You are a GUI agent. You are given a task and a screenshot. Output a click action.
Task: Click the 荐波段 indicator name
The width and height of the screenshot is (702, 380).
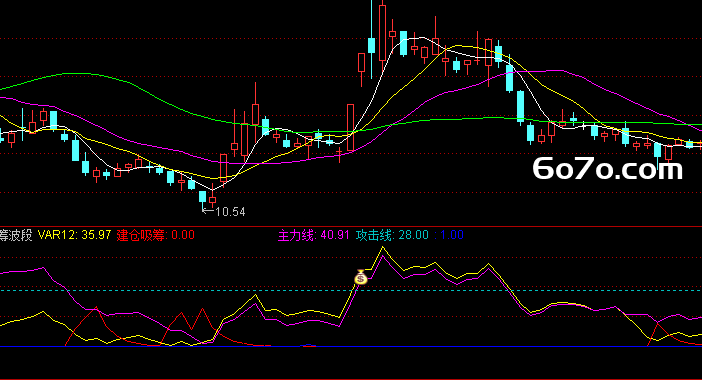16,235
